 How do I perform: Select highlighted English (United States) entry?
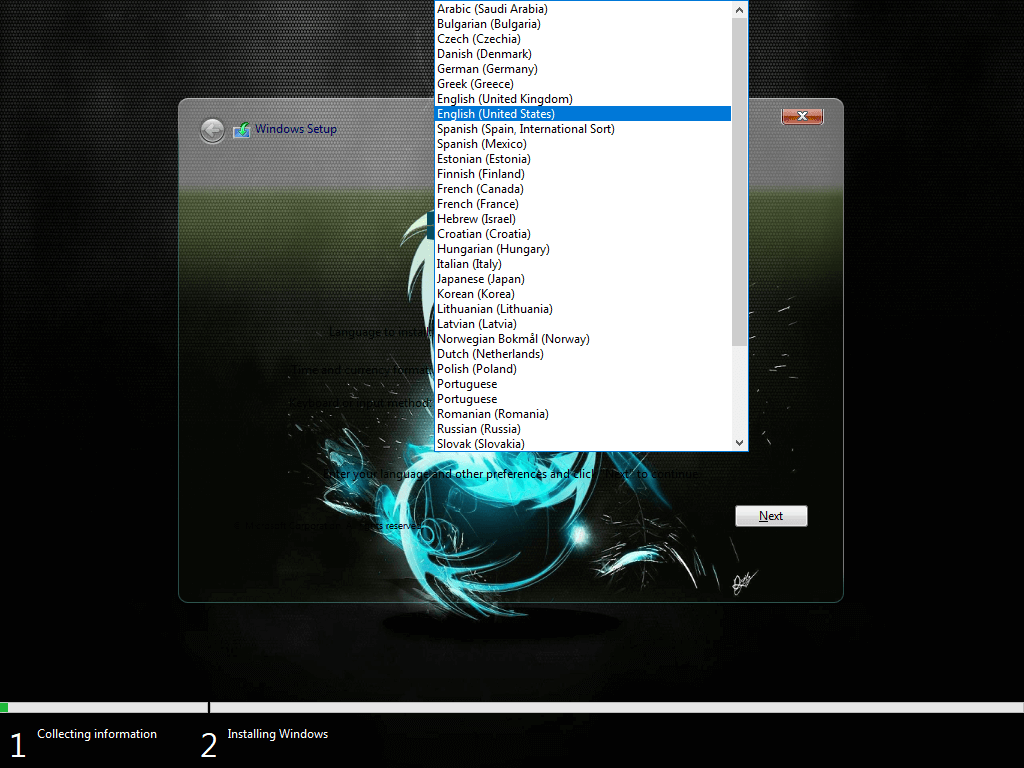click(583, 114)
